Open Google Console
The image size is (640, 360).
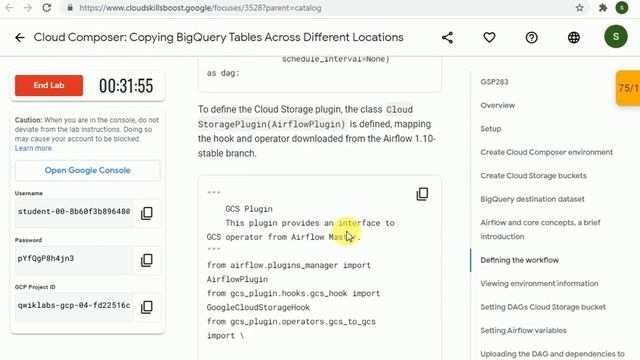88,170
